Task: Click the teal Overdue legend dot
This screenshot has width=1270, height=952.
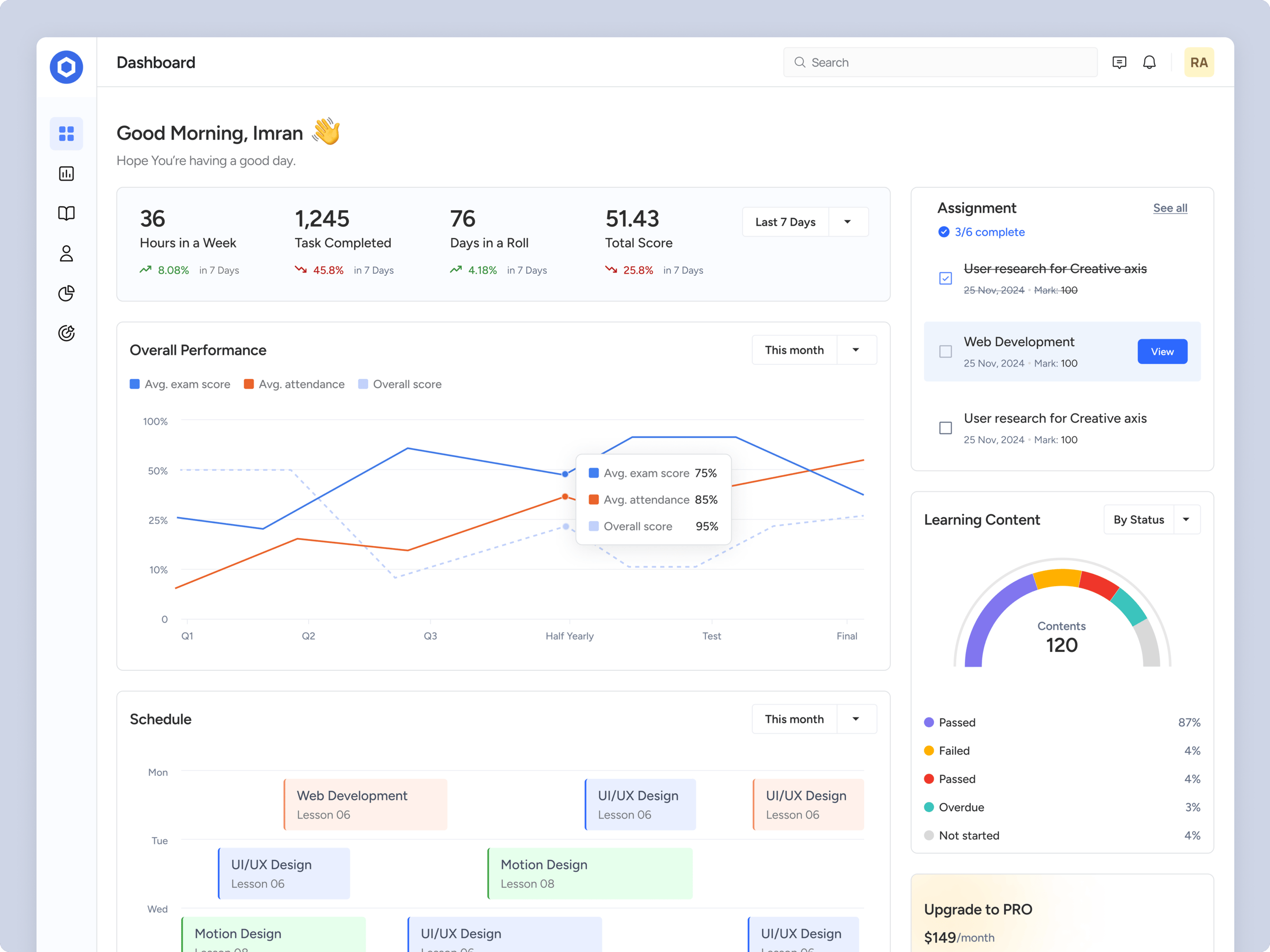Action: [929, 807]
